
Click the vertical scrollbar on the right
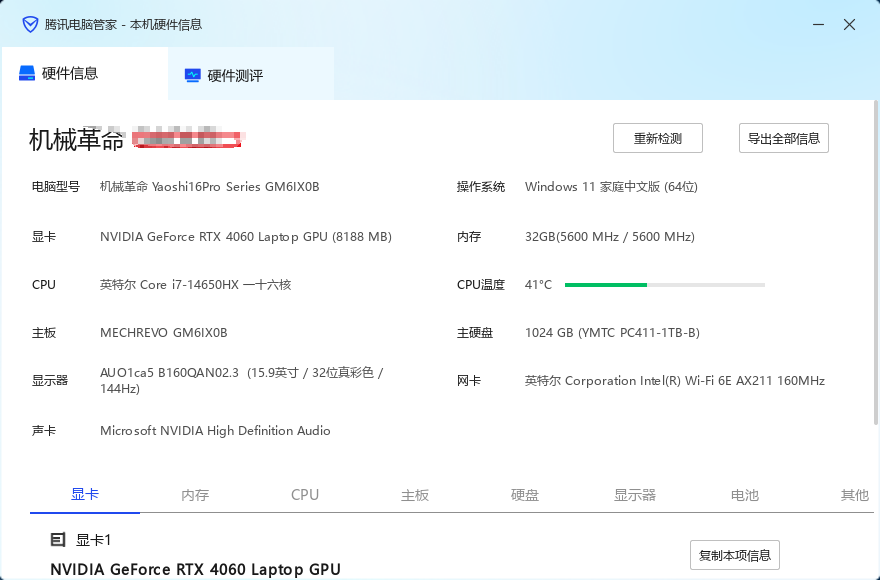[876, 262]
